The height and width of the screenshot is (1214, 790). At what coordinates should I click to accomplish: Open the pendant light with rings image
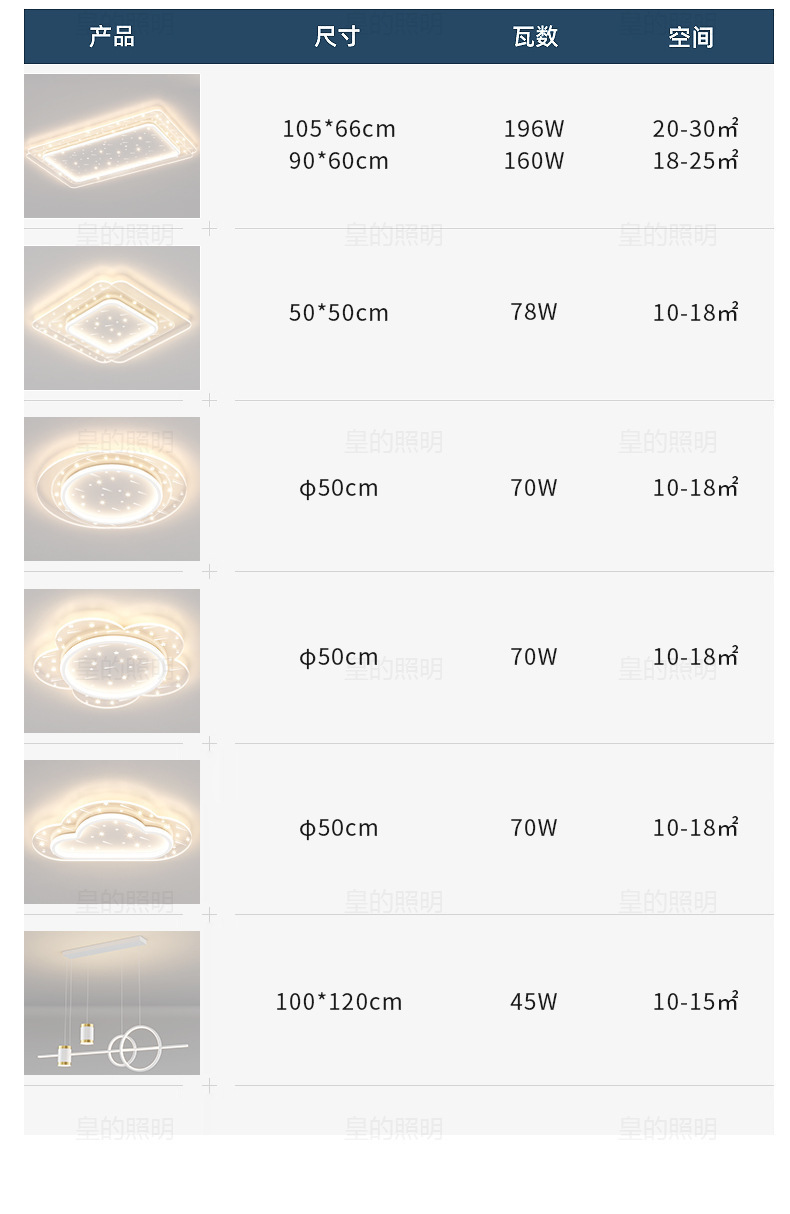[112, 1003]
